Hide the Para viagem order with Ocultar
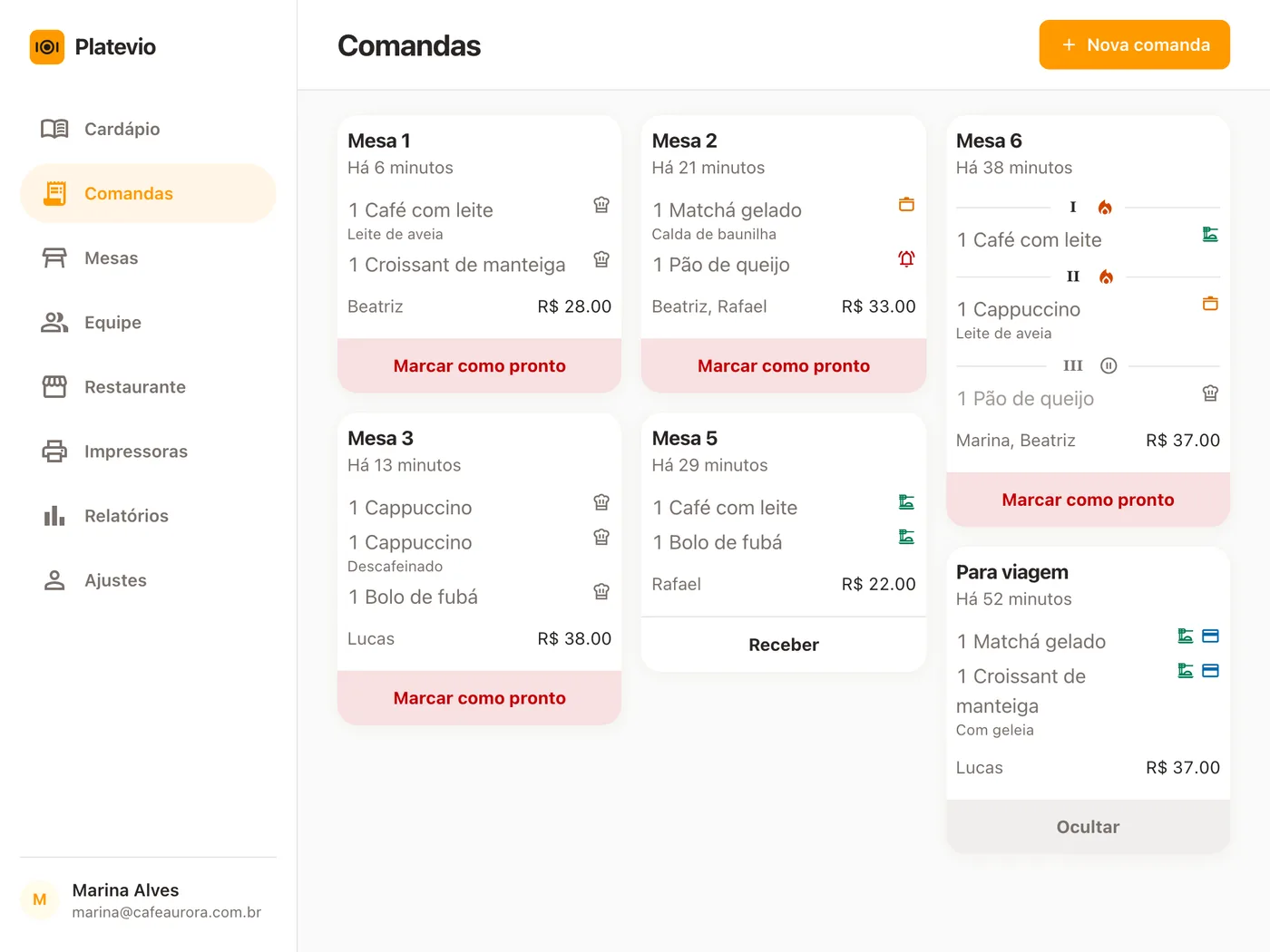This screenshot has height=952, width=1270. tap(1088, 827)
